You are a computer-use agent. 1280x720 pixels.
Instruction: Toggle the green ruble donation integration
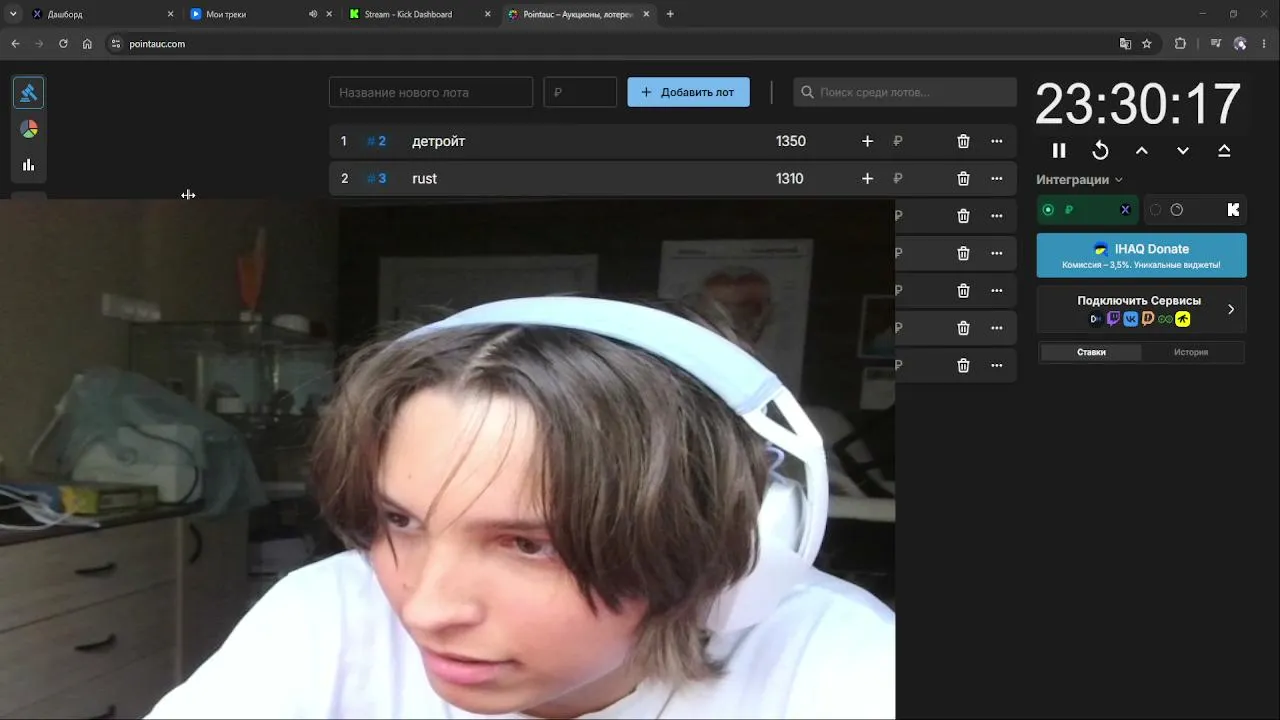(x=1048, y=210)
